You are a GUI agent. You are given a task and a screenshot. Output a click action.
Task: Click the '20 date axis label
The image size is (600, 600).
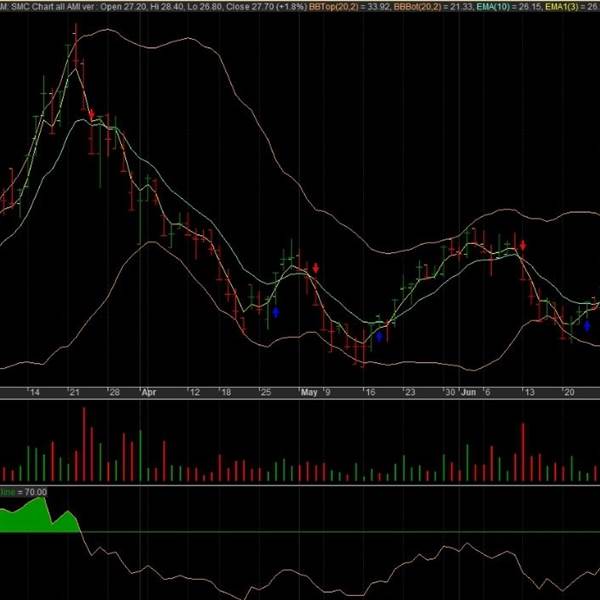pyautogui.click(x=569, y=392)
